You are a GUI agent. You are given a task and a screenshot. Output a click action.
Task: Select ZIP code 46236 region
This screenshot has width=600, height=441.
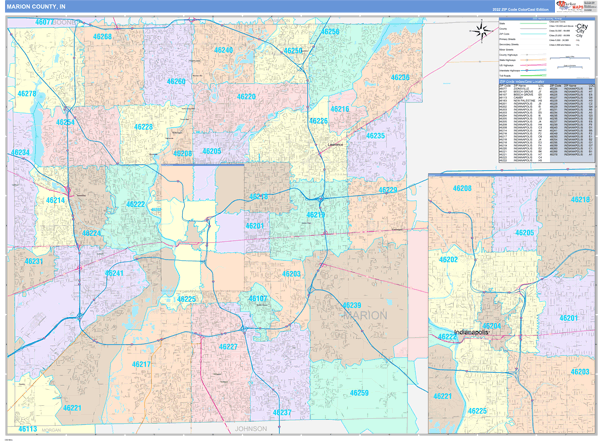[x=400, y=77]
